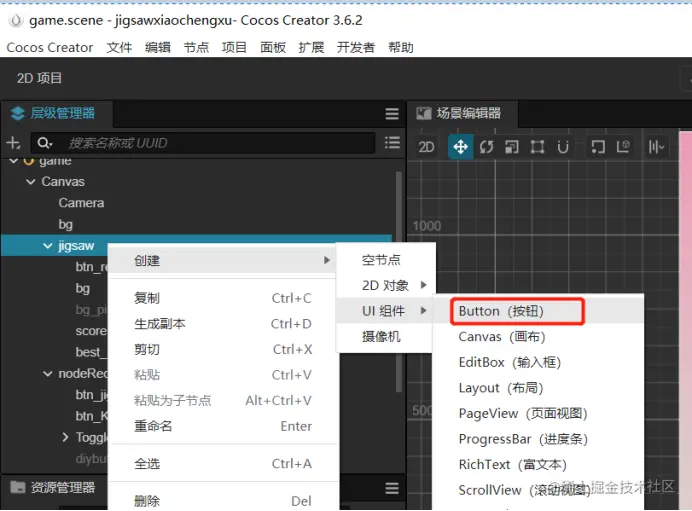This screenshot has height=511, width=692.
Task: Open the 创建 (Create) submenu entry
Action: [223, 260]
